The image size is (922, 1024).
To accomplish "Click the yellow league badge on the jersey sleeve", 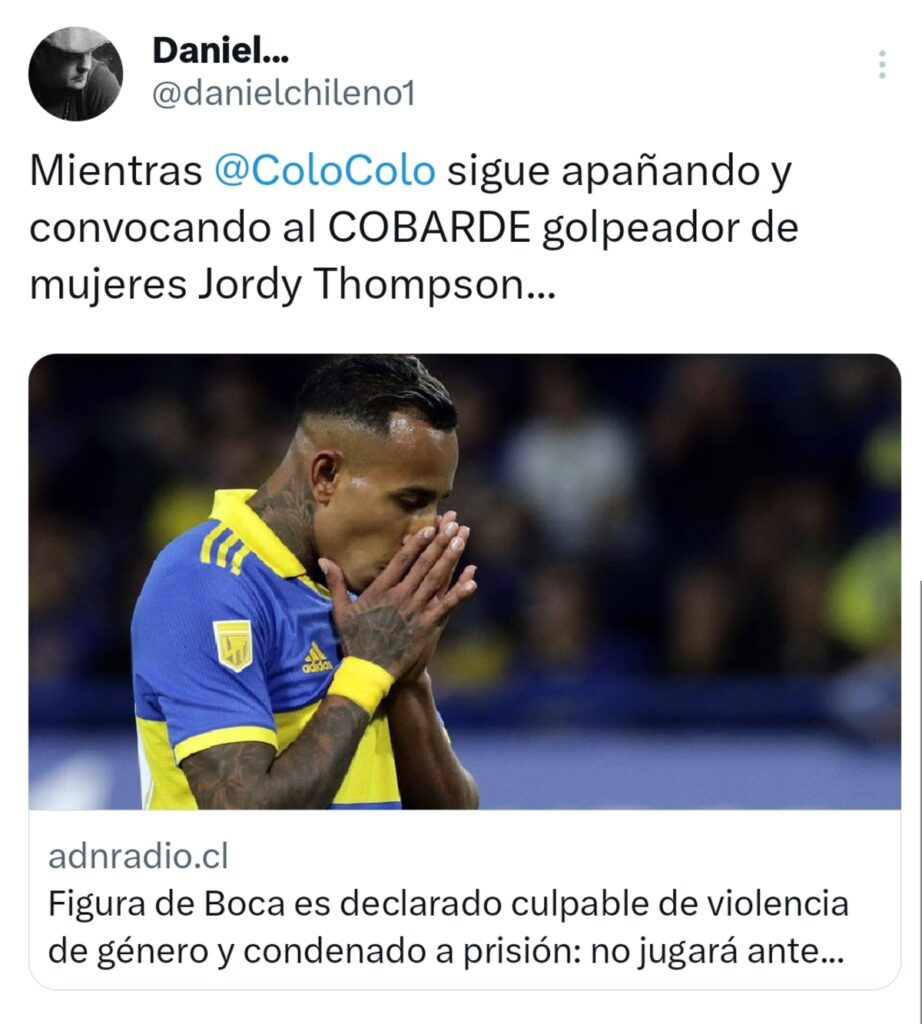I will coord(233,645).
